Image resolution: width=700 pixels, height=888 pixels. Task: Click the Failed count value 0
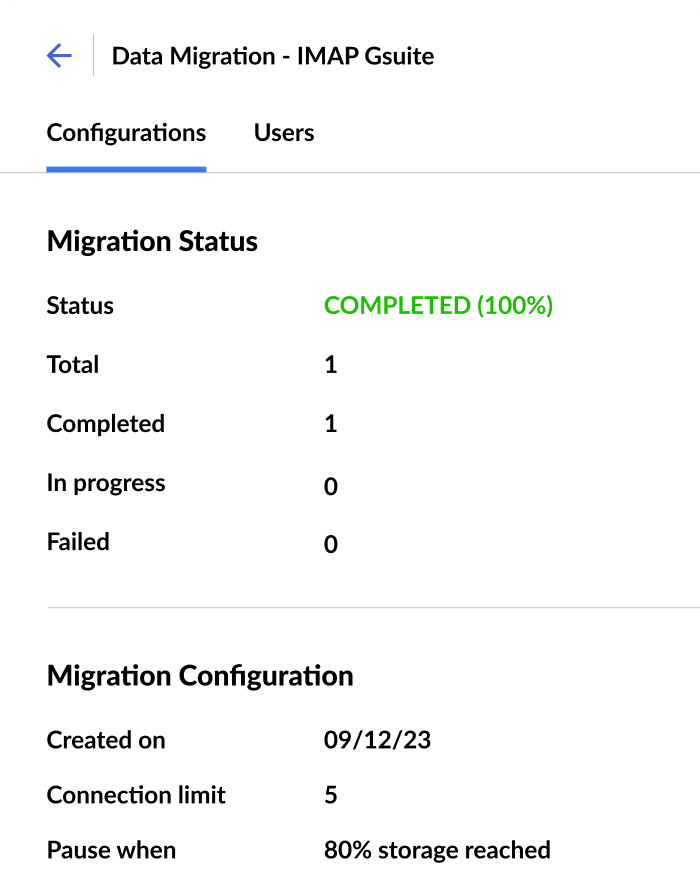[x=331, y=545]
